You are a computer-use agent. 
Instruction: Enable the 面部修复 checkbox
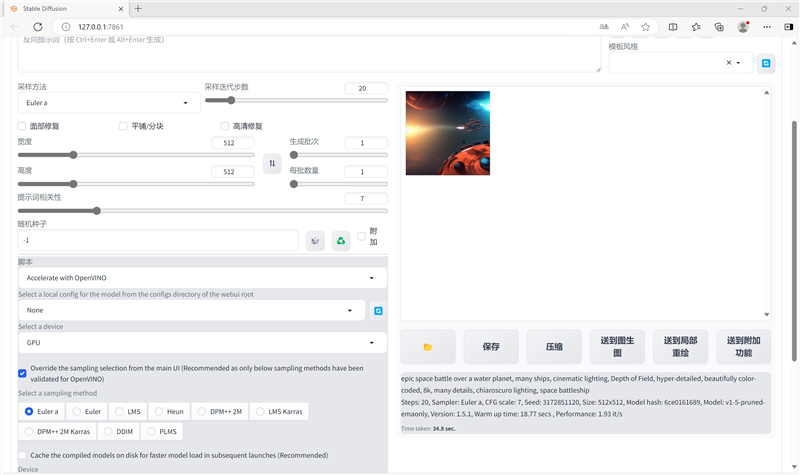(21, 126)
